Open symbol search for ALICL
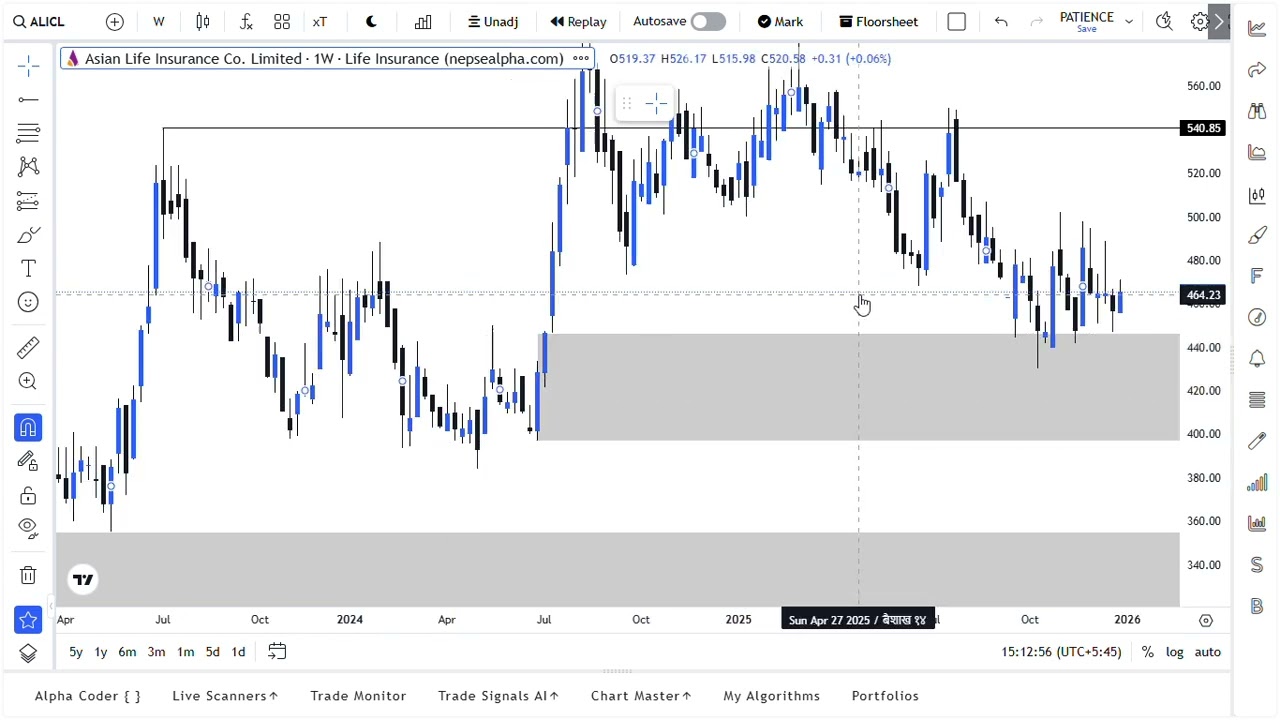Viewport: 1280px width, 720px height. coord(39,21)
